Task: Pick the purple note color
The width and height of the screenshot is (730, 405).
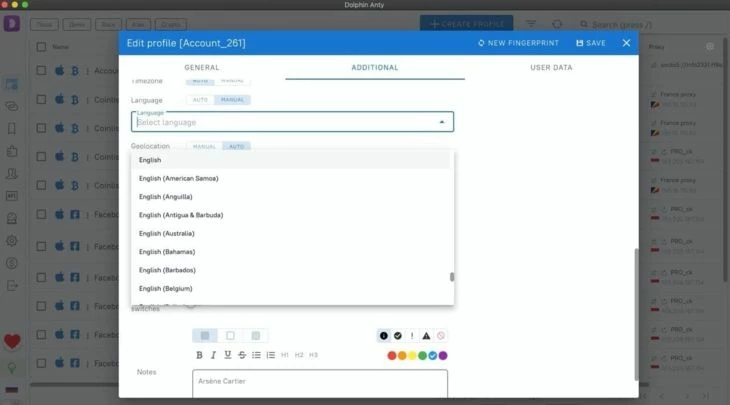Action: (x=443, y=356)
